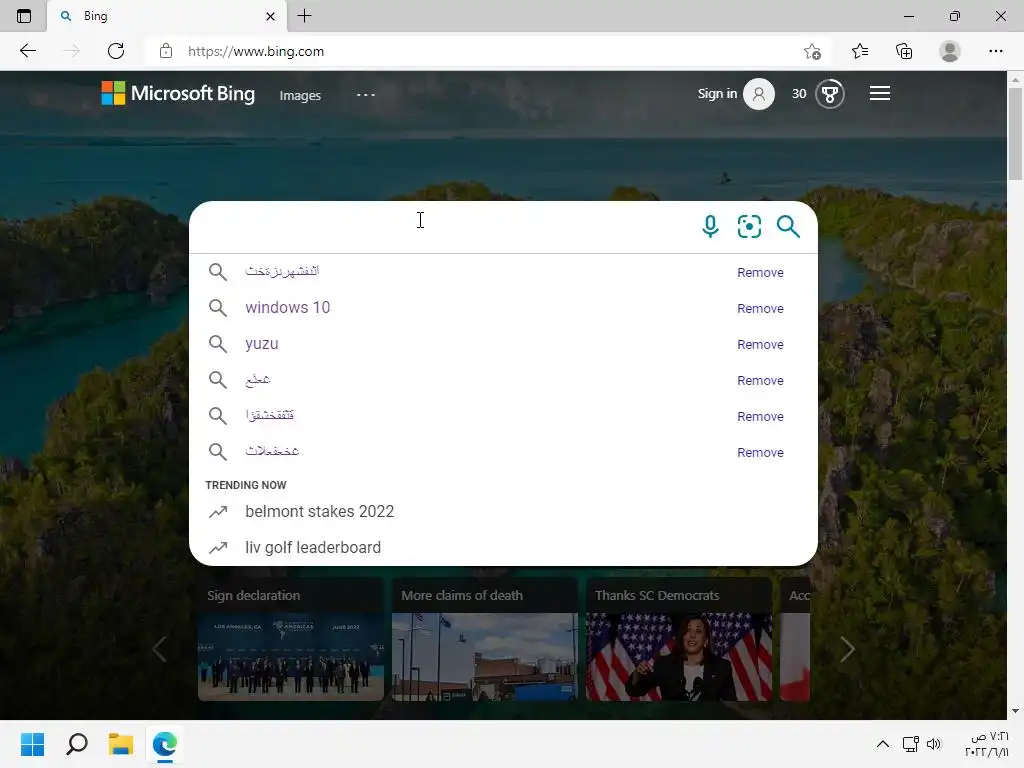Open the Images link in Bing header
Image resolution: width=1024 pixels, height=768 pixels.
(x=300, y=95)
